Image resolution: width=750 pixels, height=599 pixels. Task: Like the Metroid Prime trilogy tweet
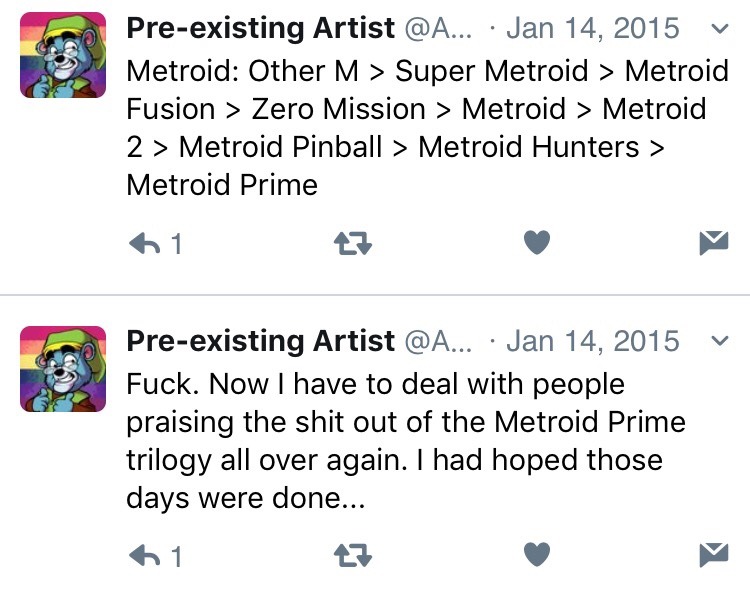(x=537, y=555)
